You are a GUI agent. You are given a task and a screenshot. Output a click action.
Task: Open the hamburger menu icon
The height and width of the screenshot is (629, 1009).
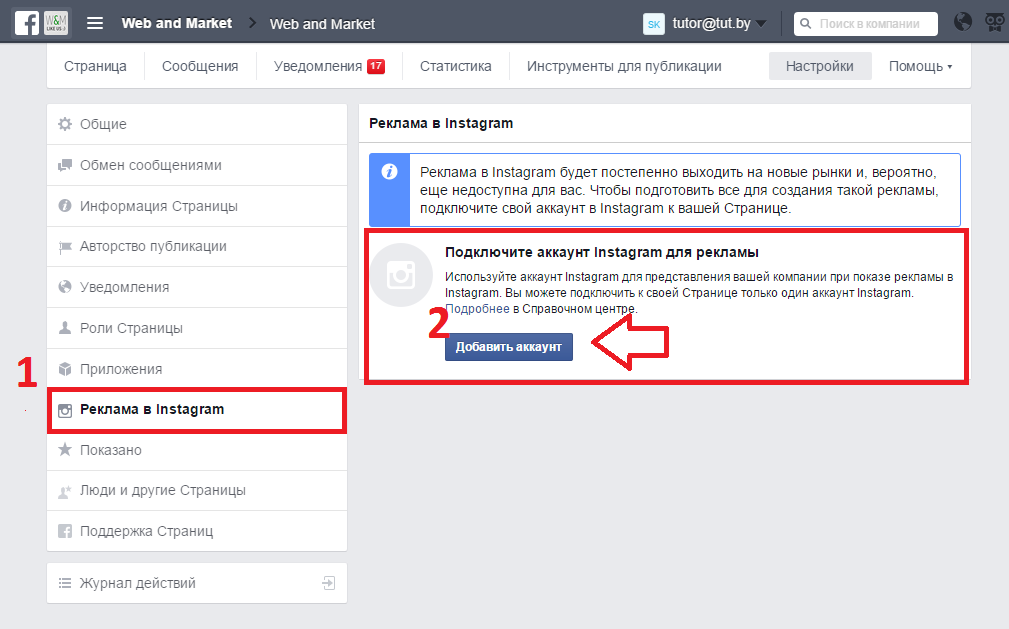click(x=95, y=24)
